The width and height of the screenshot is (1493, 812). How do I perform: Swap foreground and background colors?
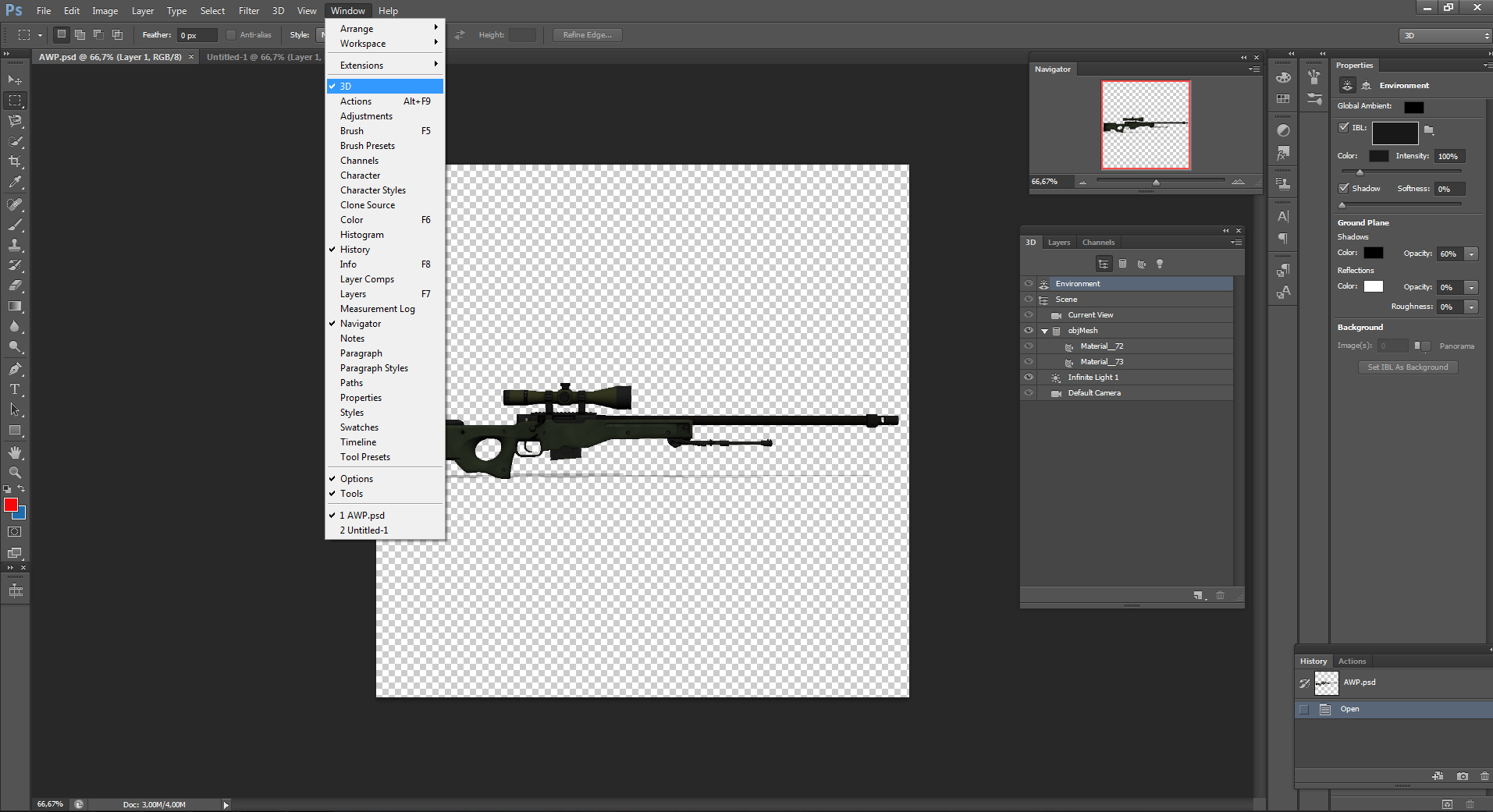click(x=21, y=488)
